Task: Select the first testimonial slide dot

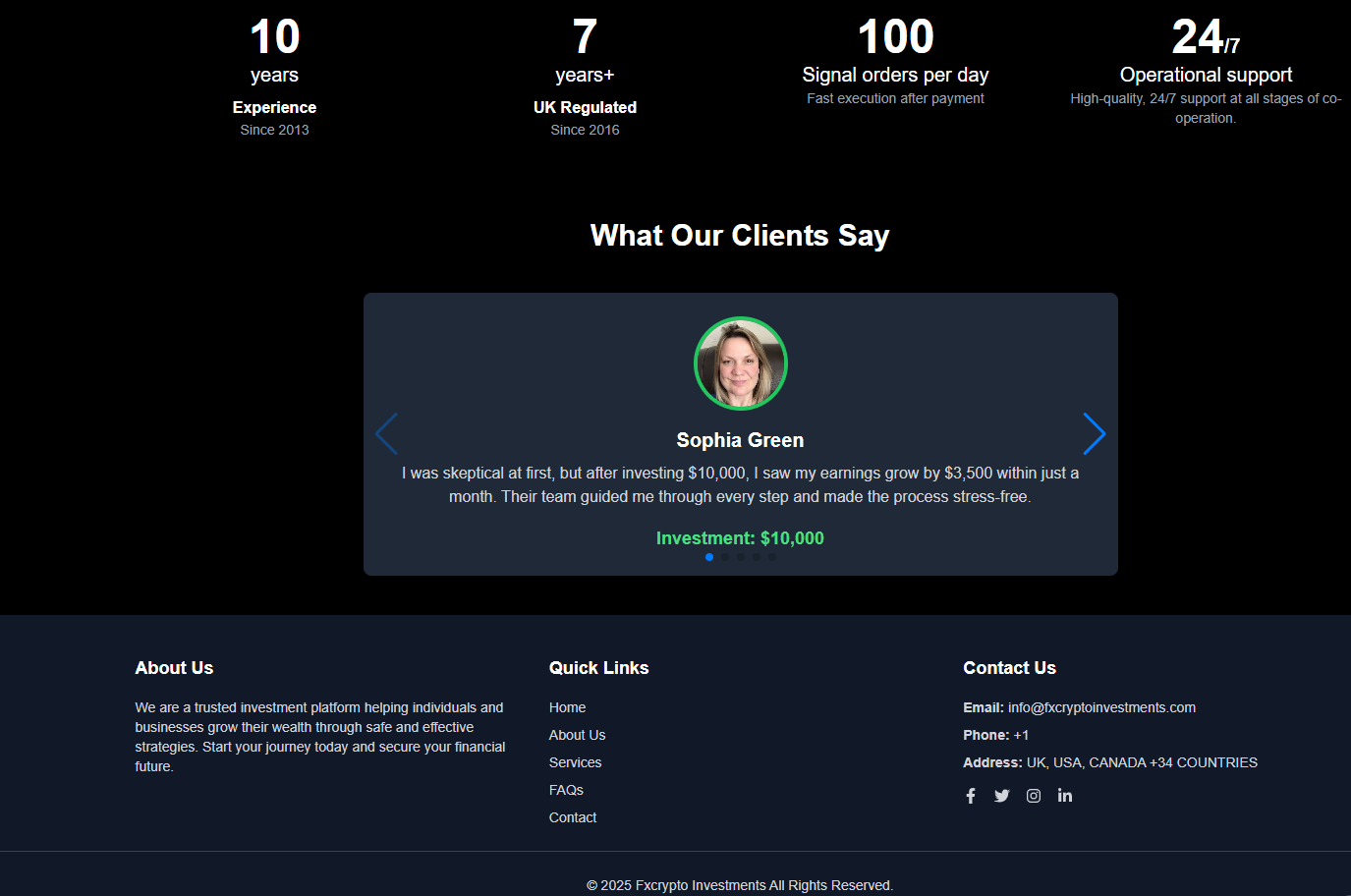Action: pos(709,557)
